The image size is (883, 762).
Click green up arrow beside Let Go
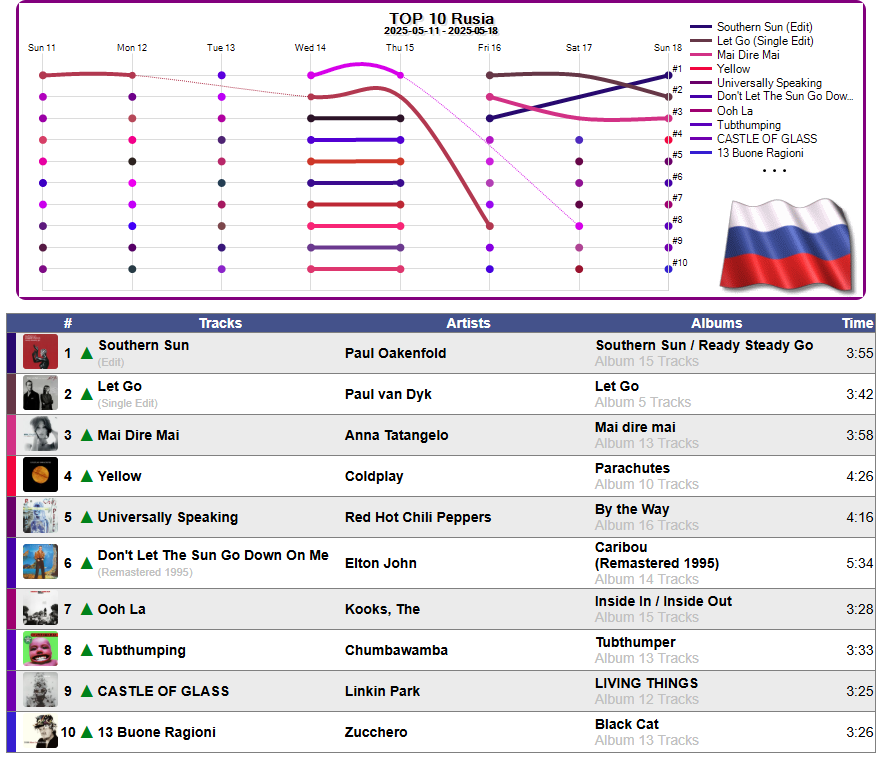pos(87,394)
